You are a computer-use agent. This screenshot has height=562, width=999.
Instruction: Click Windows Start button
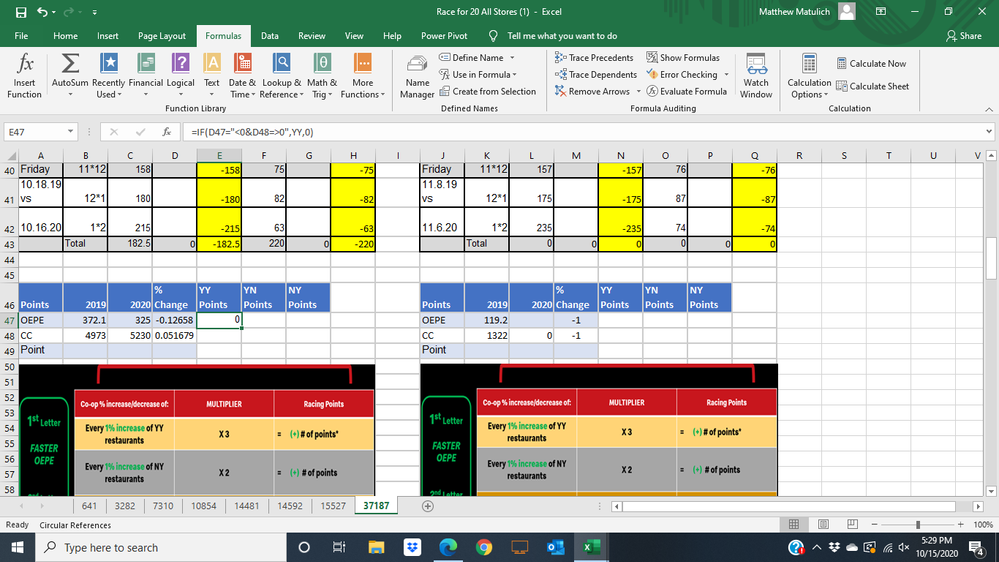(x=17, y=547)
